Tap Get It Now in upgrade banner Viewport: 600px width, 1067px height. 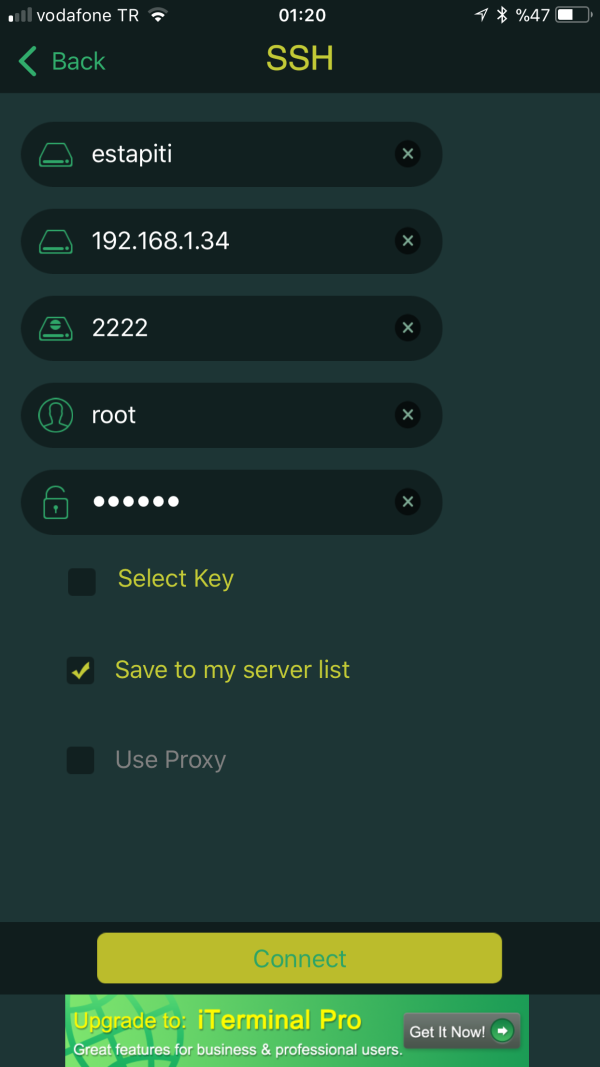[x=460, y=1031]
